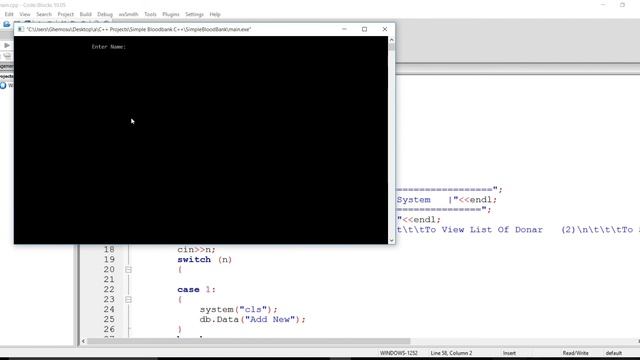The image size is (640, 360).
Task: Collapse code fold at line 20
Action: point(128,270)
